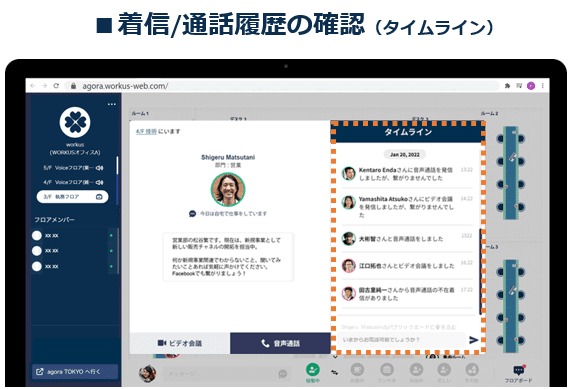Open the browser three-dot menu
The height and width of the screenshot is (389, 569).
(543, 86)
